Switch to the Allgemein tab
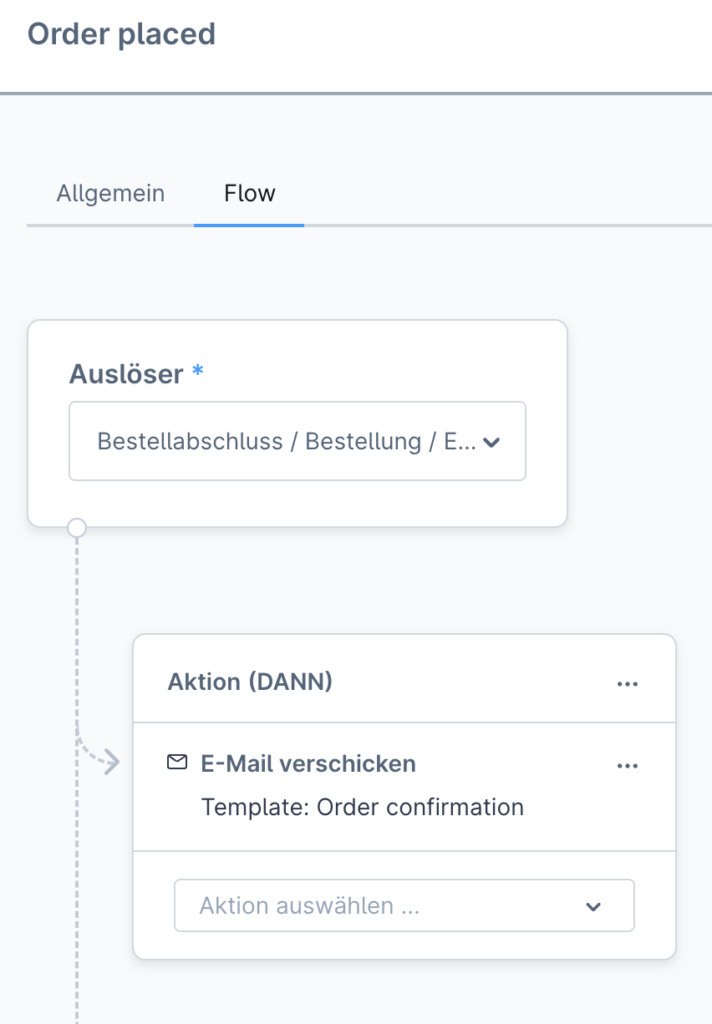 (x=110, y=193)
